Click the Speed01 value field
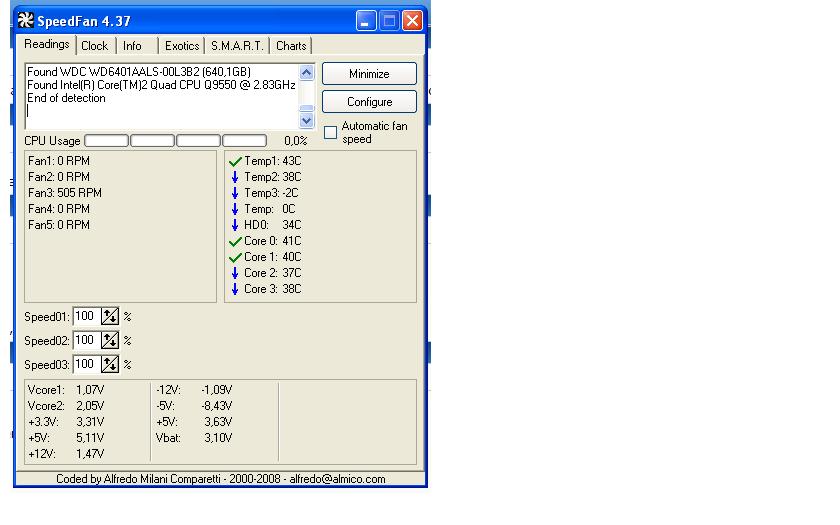840x525 pixels. [86, 317]
